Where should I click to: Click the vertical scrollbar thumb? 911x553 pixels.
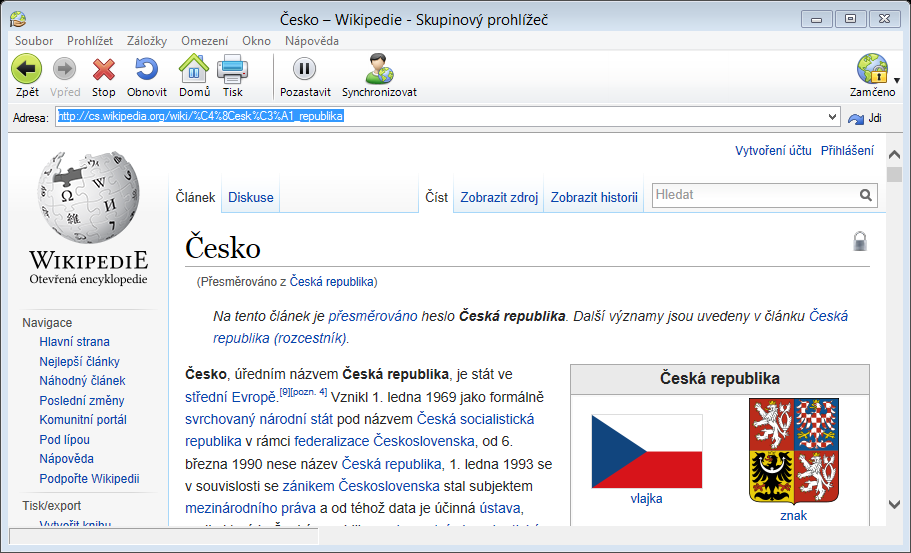pyautogui.click(x=895, y=174)
